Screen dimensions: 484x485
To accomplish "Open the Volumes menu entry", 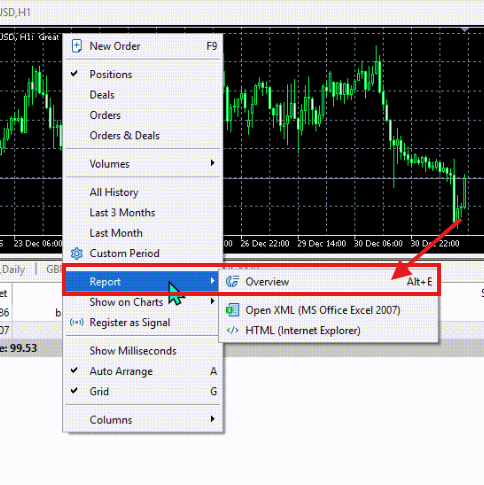I will click(x=143, y=164).
